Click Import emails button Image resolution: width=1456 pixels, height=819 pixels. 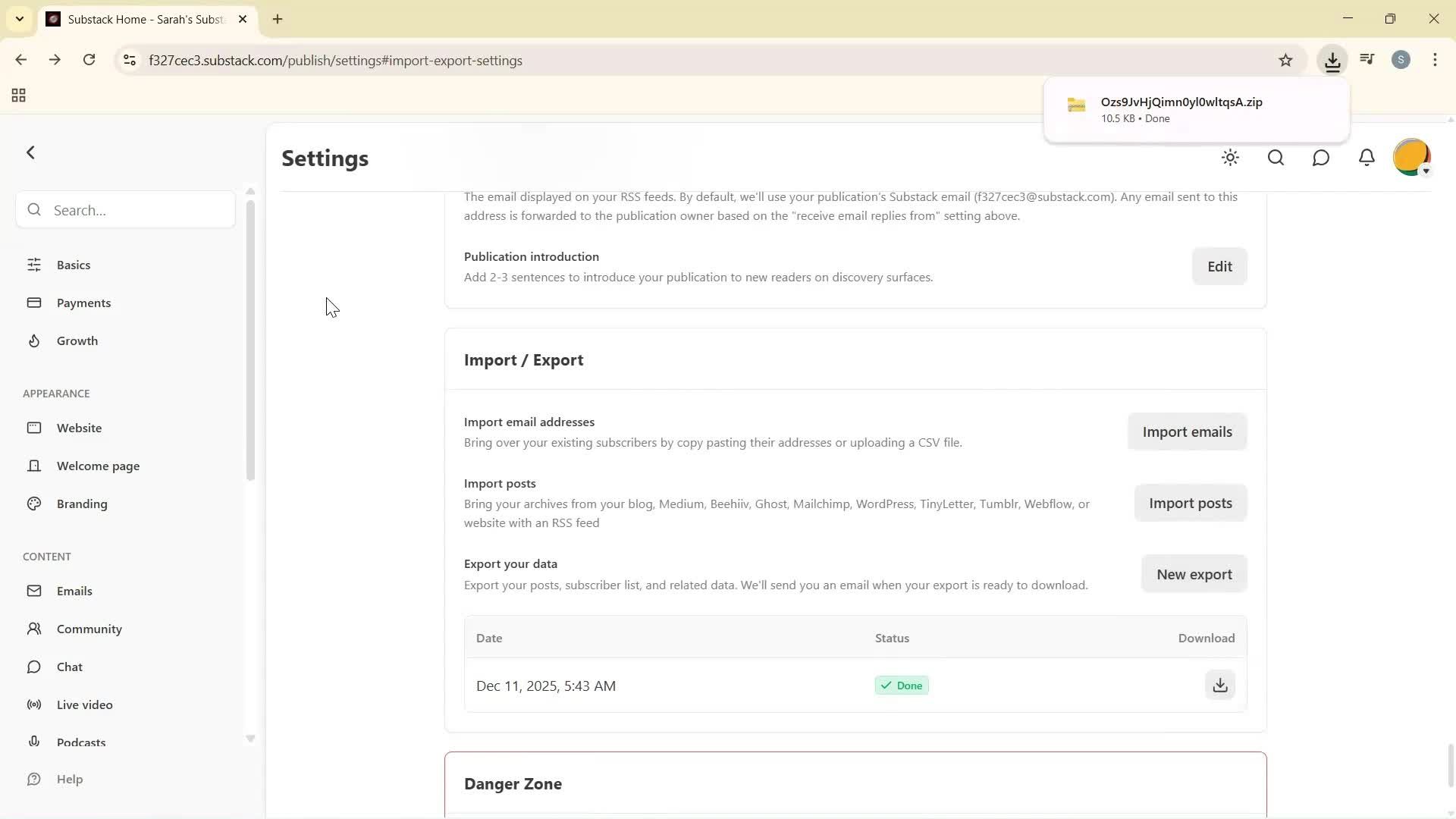point(1187,431)
